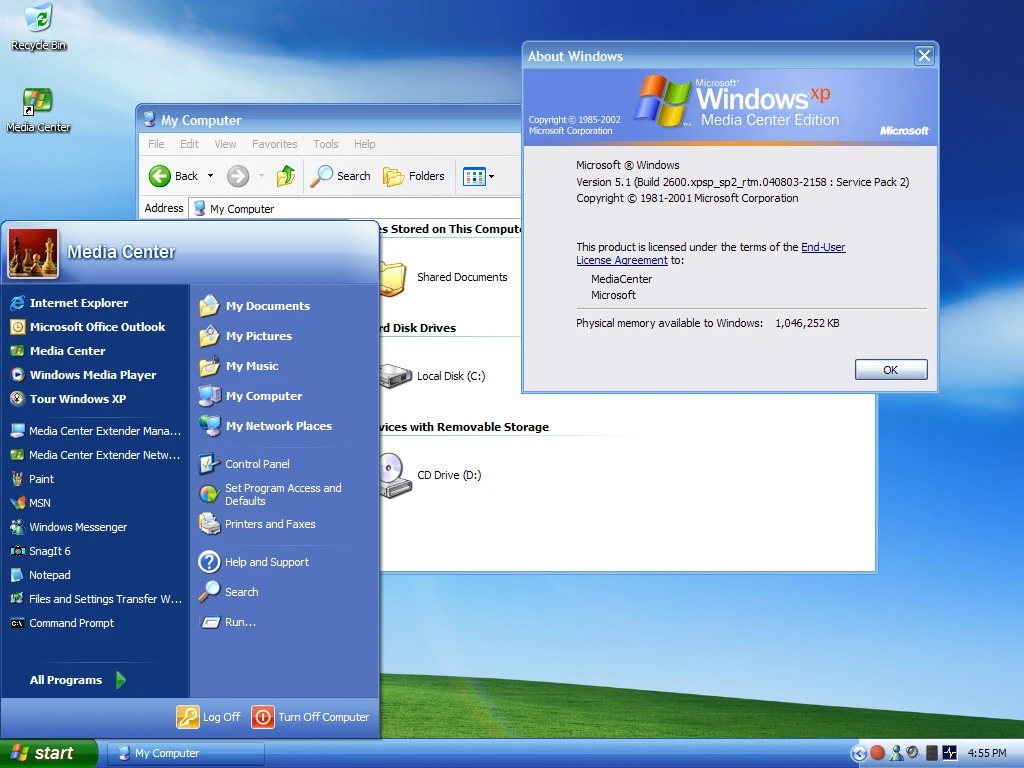Expand the Back button history dropdown

[x=210, y=176]
